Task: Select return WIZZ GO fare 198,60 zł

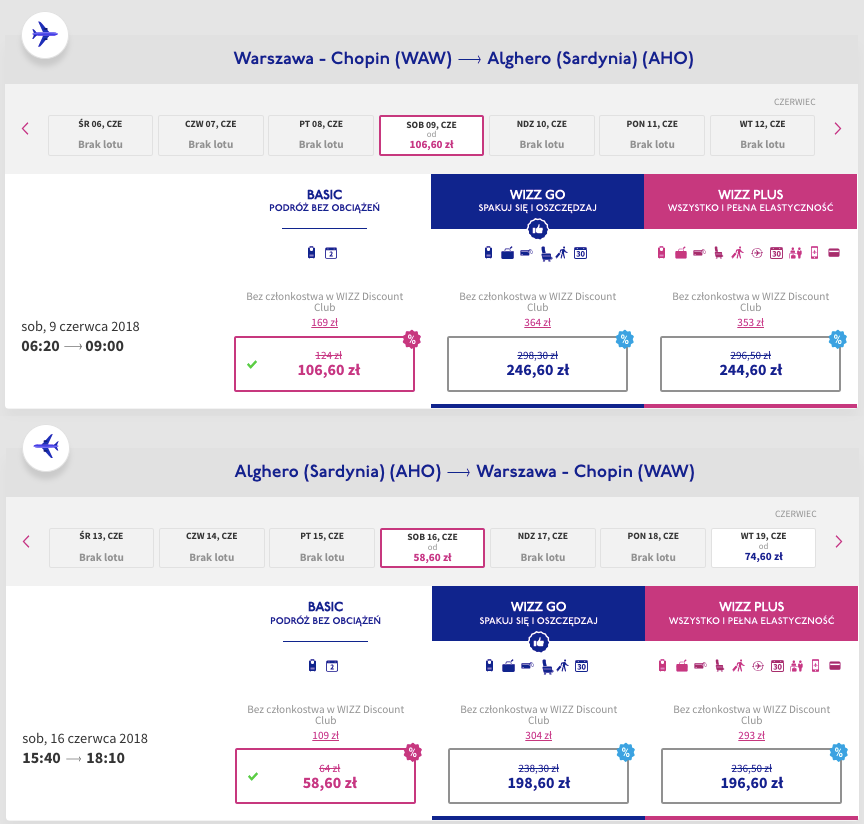Action: point(538,776)
